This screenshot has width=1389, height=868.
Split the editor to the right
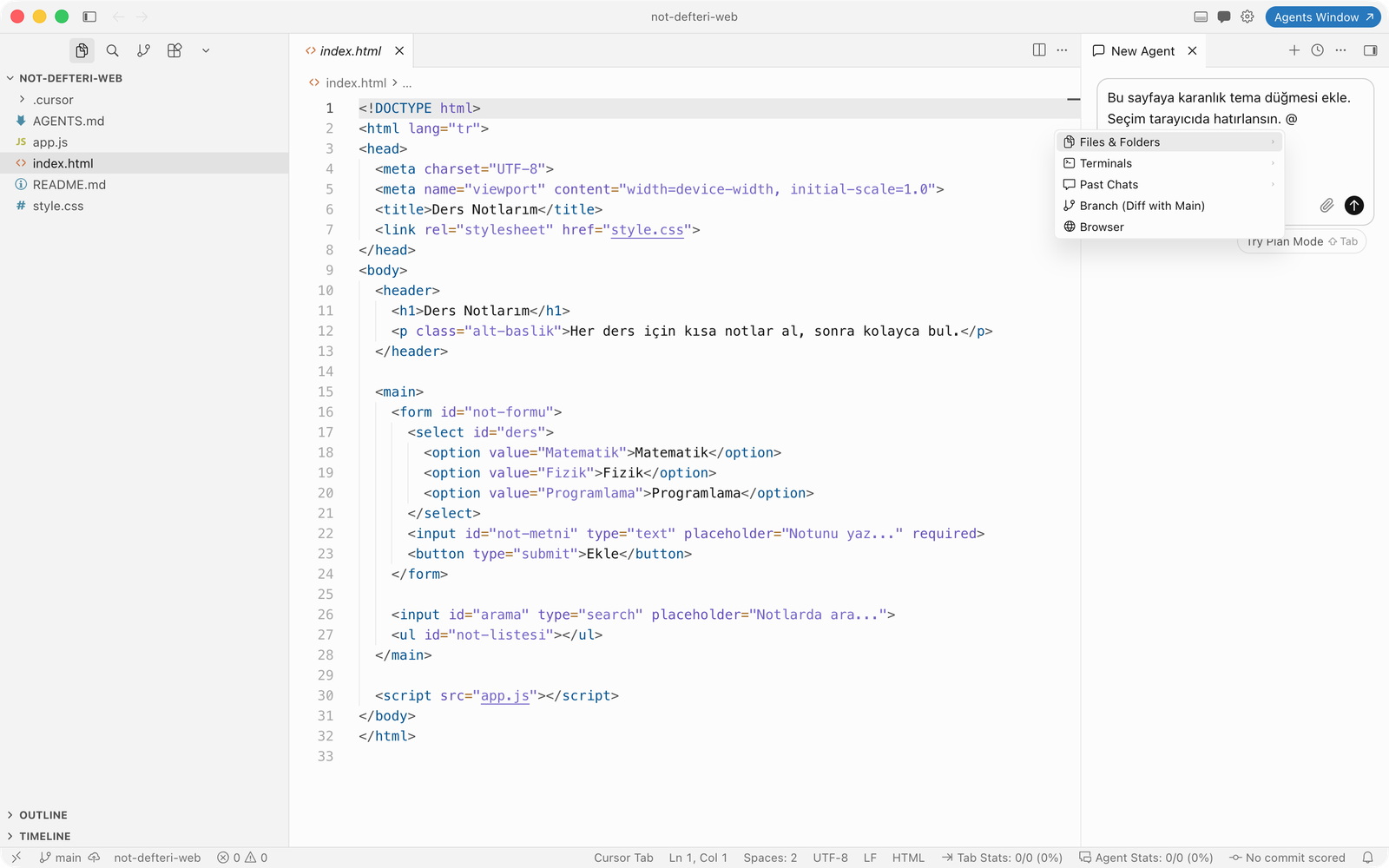(1039, 50)
